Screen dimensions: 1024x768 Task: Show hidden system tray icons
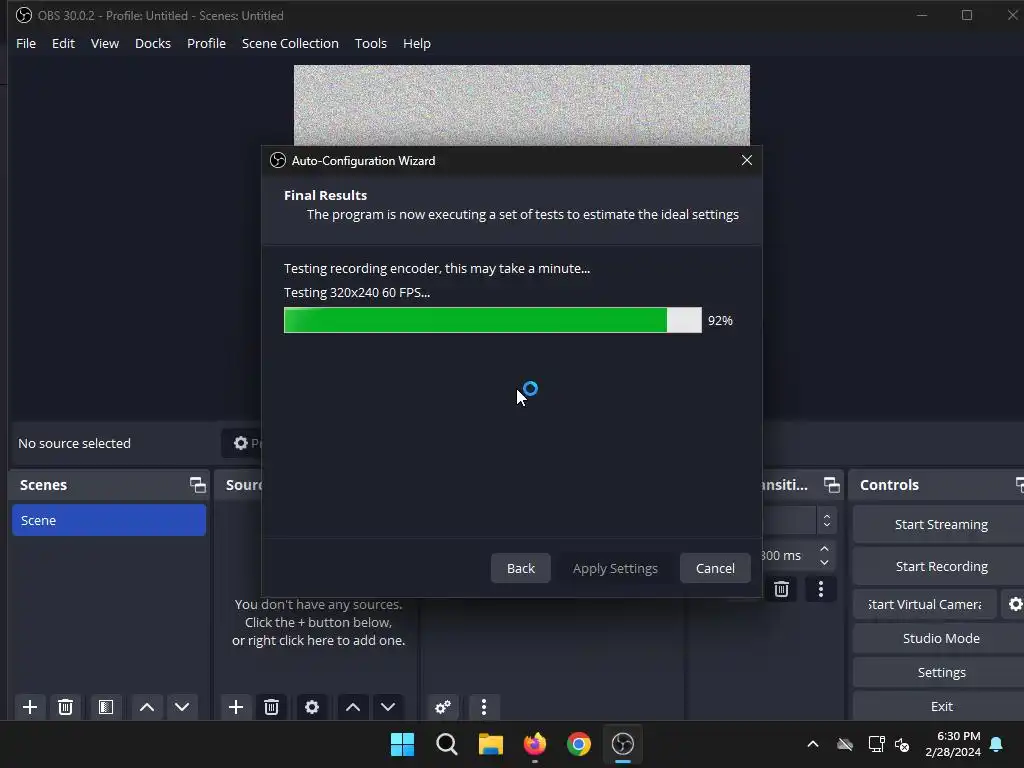[813, 744]
